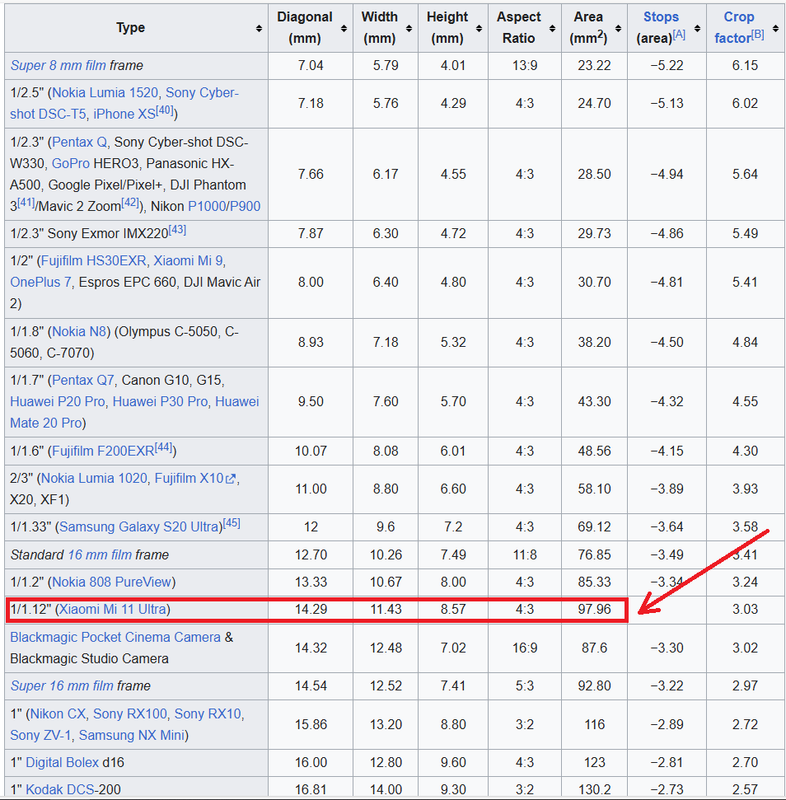Open Super 8 mm film link
The image size is (786, 800).
(58, 66)
